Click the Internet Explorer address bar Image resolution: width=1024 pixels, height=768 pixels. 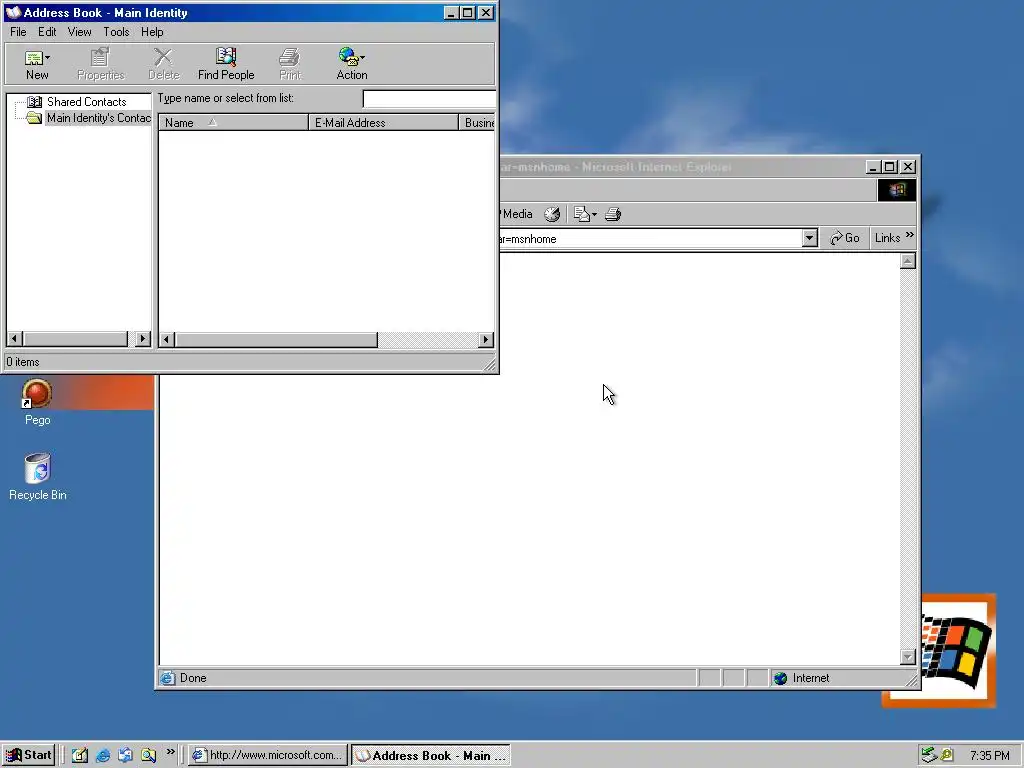click(x=650, y=239)
